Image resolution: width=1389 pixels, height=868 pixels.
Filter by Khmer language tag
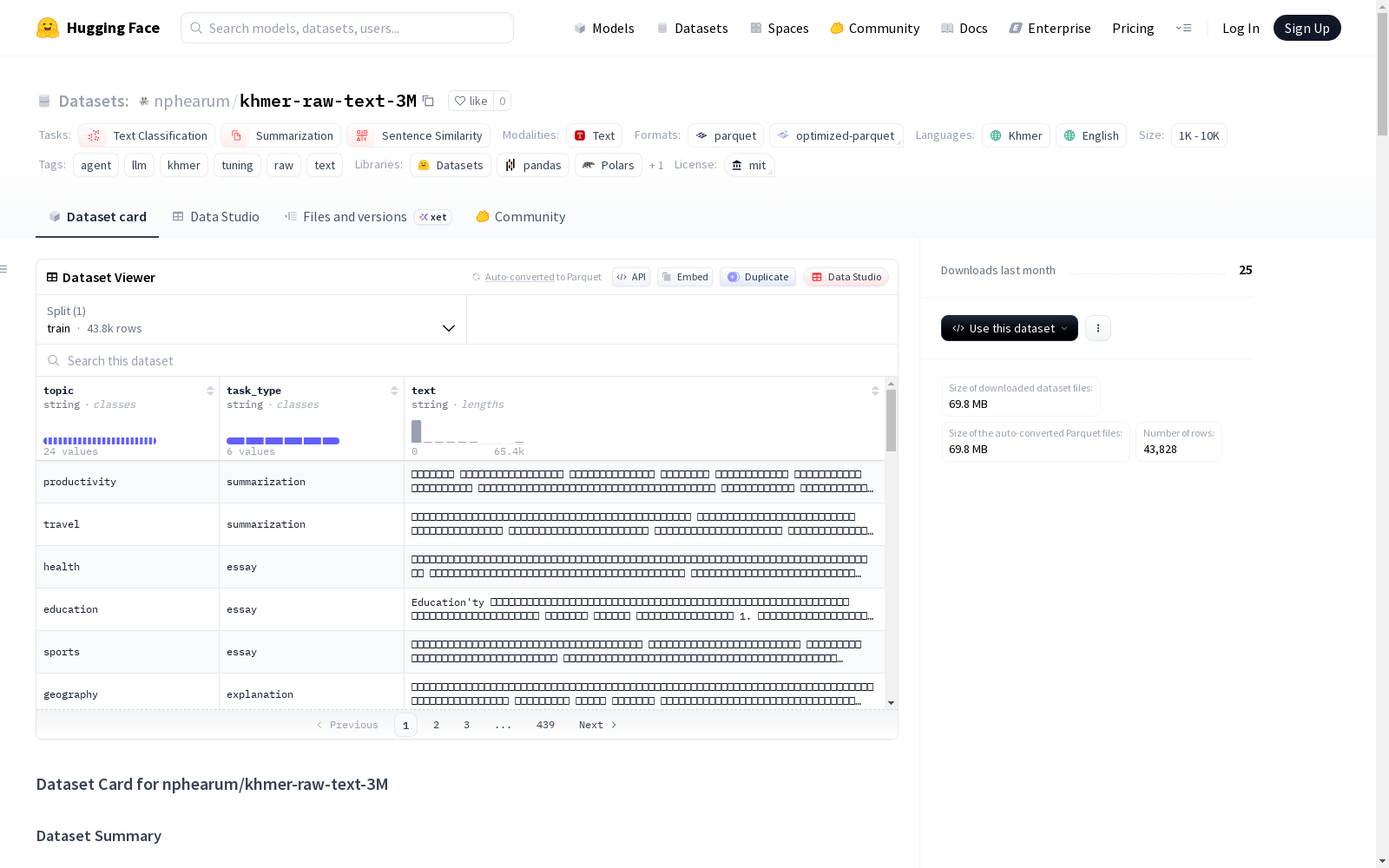pyautogui.click(x=1016, y=135)
